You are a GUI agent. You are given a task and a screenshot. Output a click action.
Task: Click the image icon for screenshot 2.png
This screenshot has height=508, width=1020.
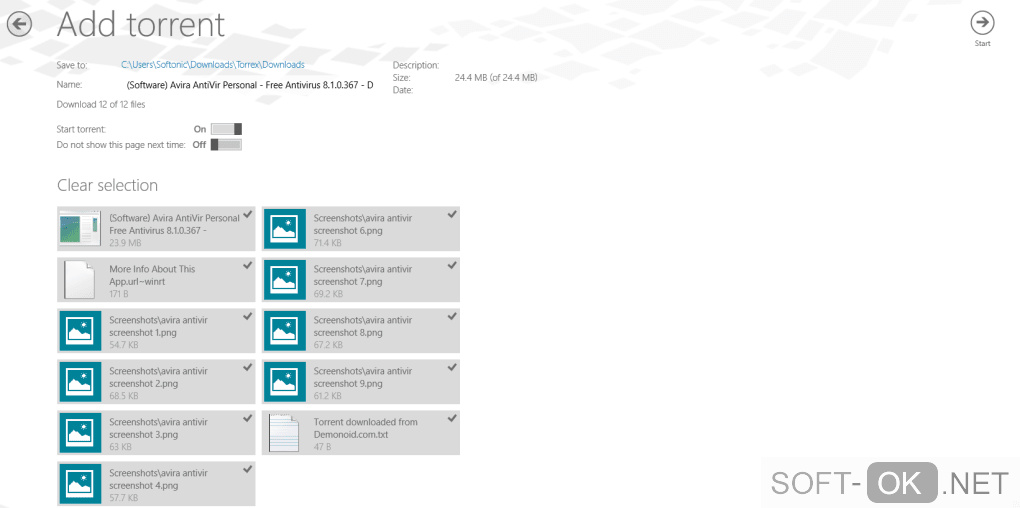point(80,382)
